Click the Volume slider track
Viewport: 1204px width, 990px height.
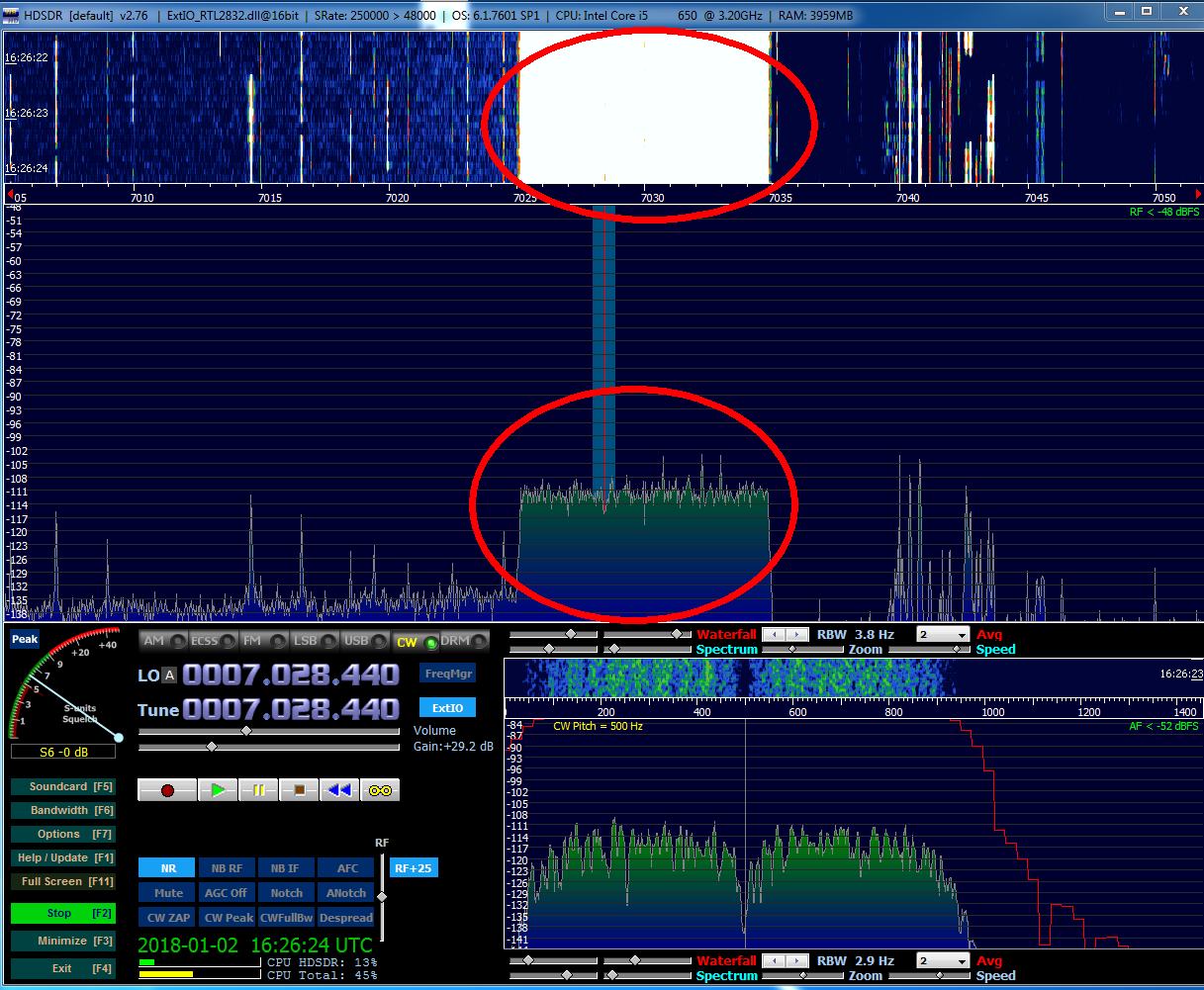[x=297, y=731]
